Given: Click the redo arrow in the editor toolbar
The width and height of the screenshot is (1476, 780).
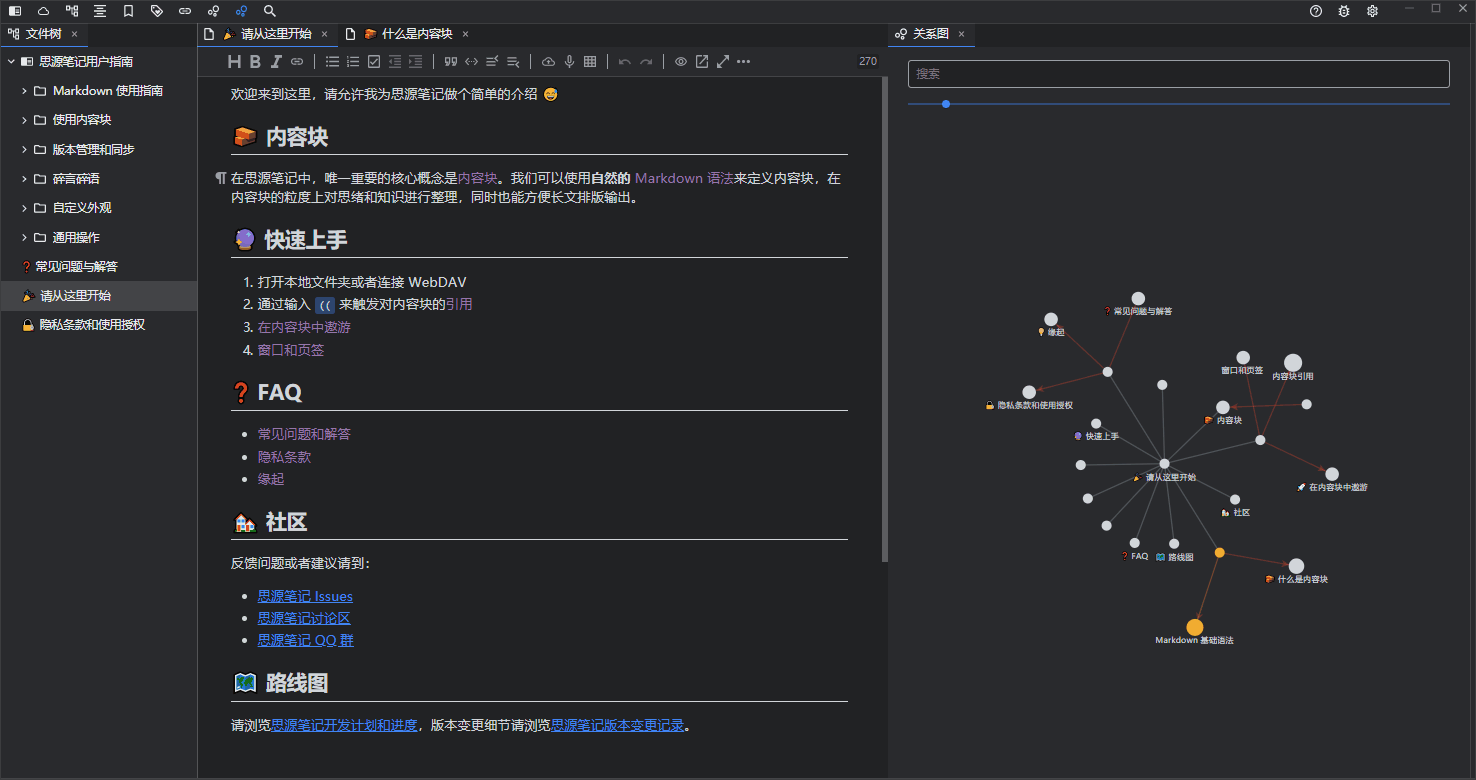Looking at the screenshot, I should point(646,62).
